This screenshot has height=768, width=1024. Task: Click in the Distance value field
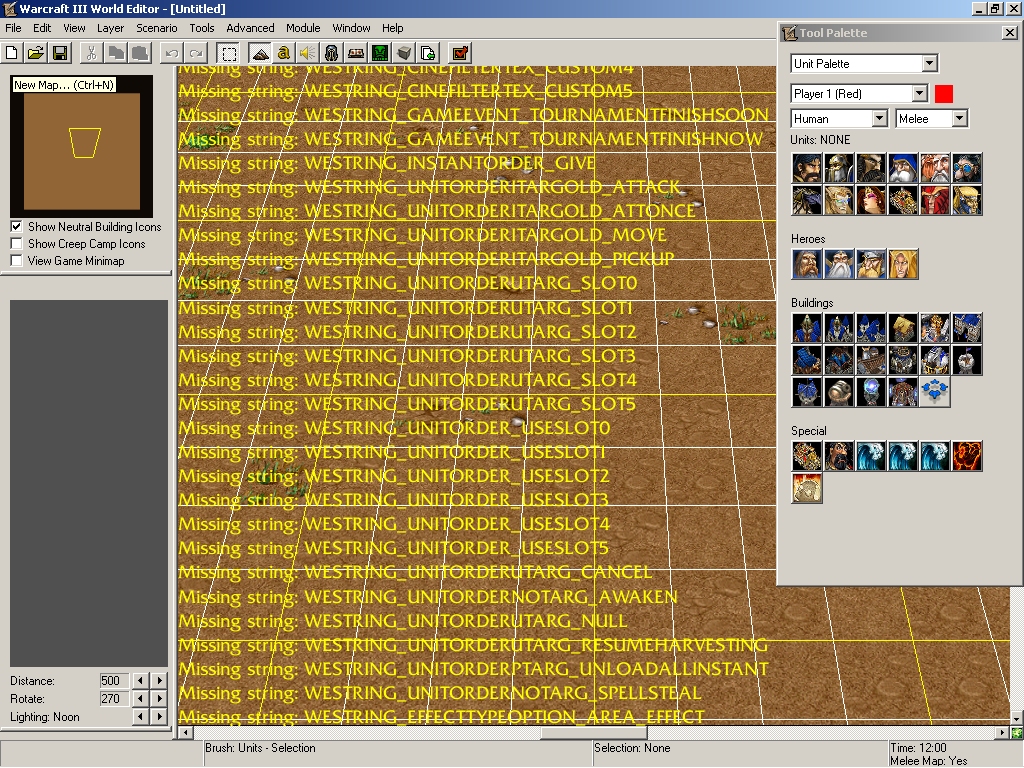pos(114,680)
